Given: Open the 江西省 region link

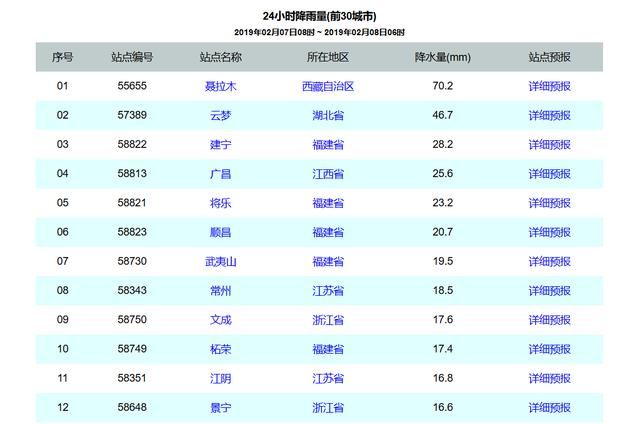Looking at the screenshot, I should pos(328,174).
